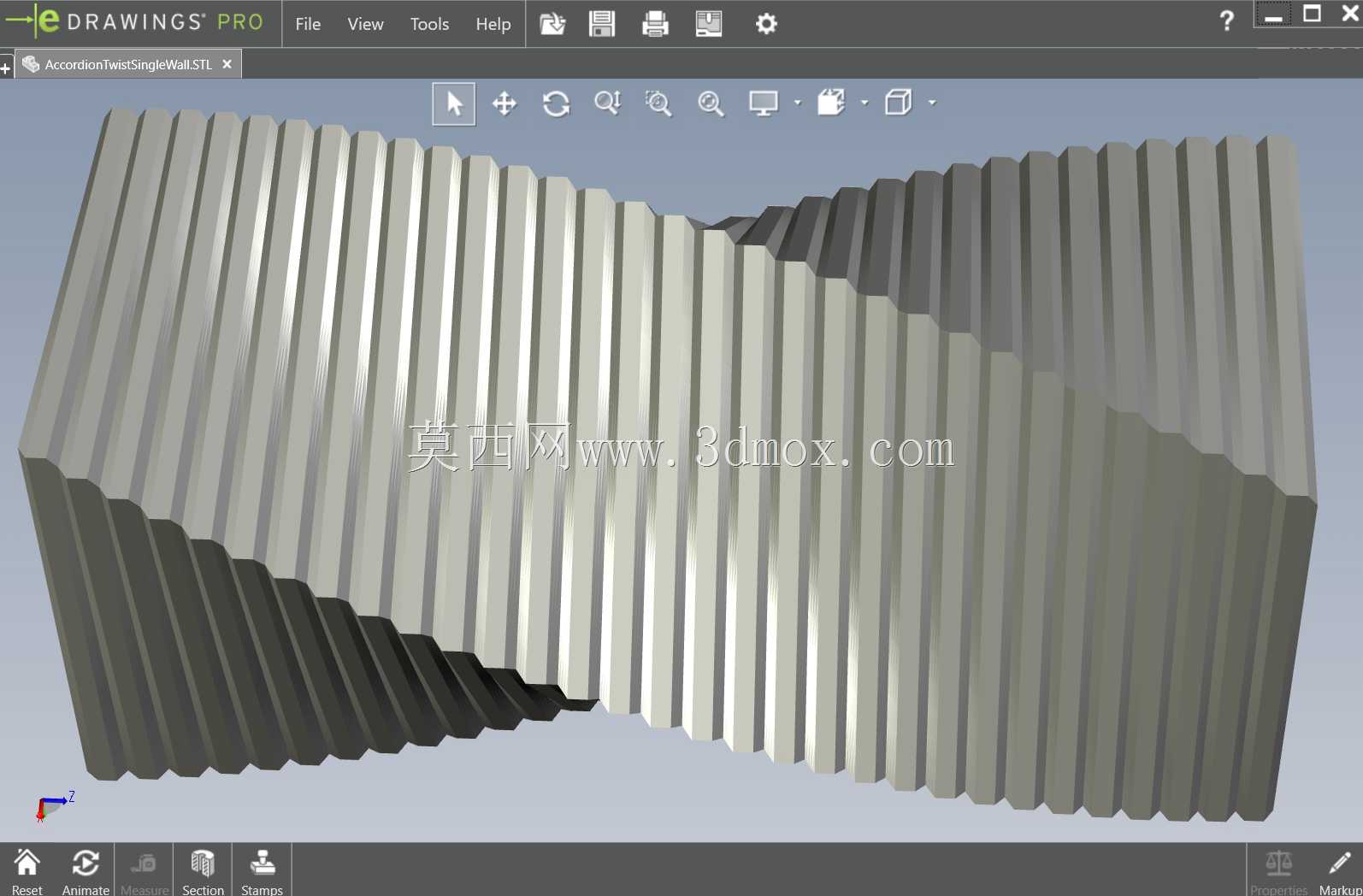
Task: Click the Zoom to Fit icon
Action: [x=711, y=103]
